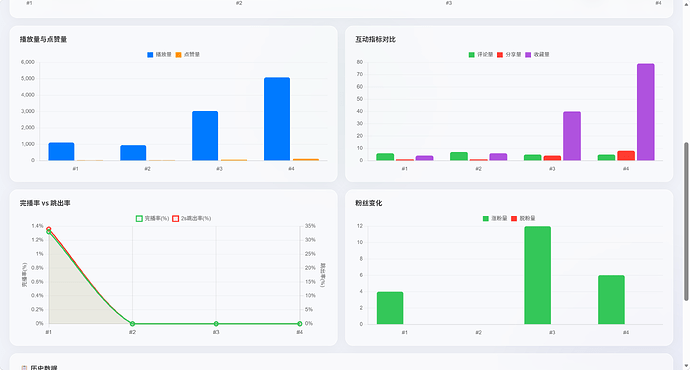Viewport: 690px width, 370px height.
Task: Click the #4 data point on the 完播率 line
Action: coord(300,324)
